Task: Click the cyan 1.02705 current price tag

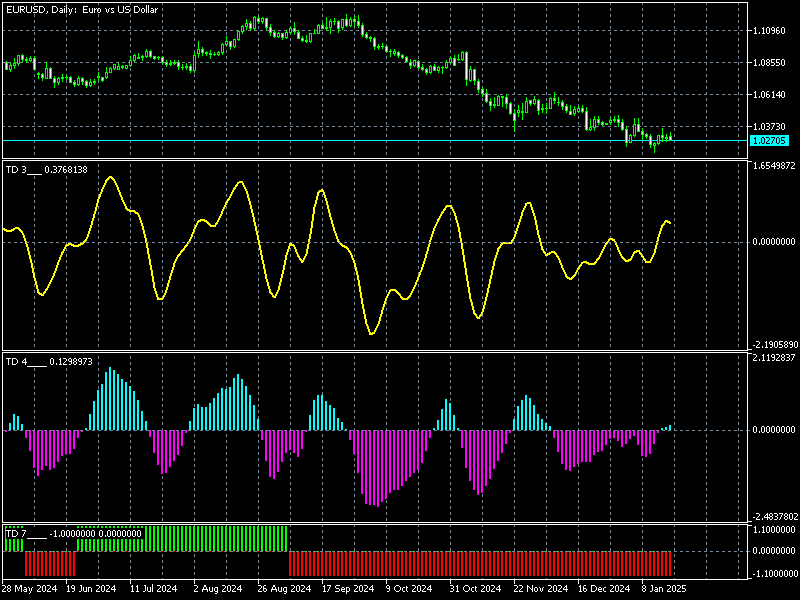Action: pyautogui.click(x=769, y=141)
